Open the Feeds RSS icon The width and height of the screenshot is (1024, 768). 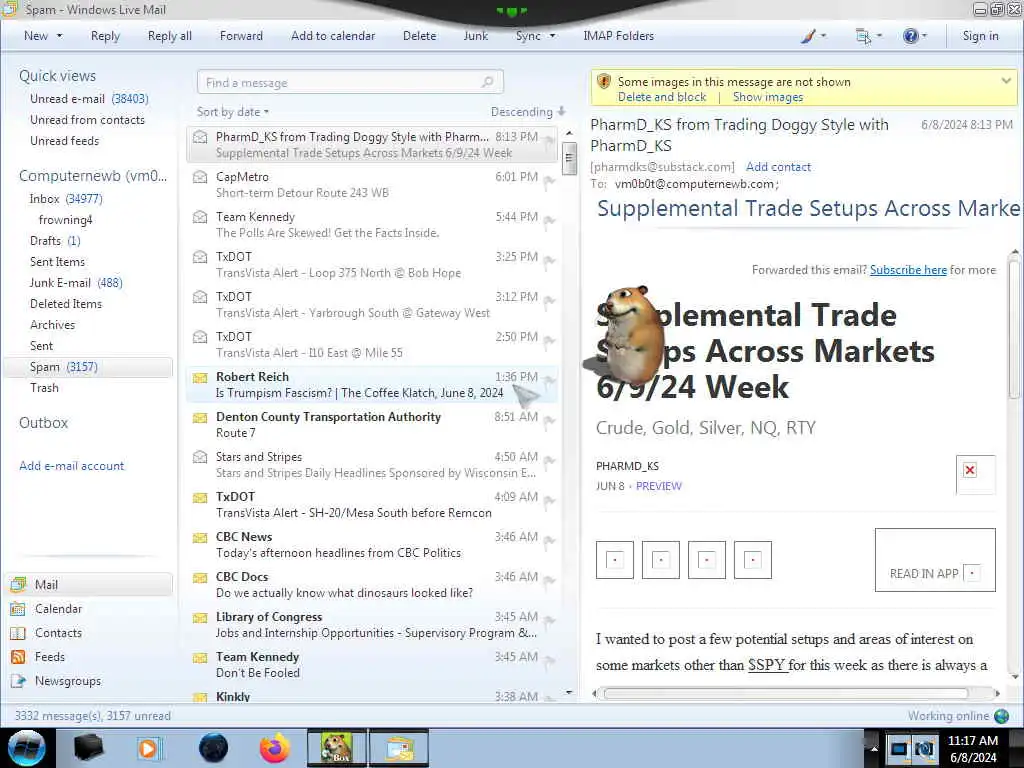18,657
